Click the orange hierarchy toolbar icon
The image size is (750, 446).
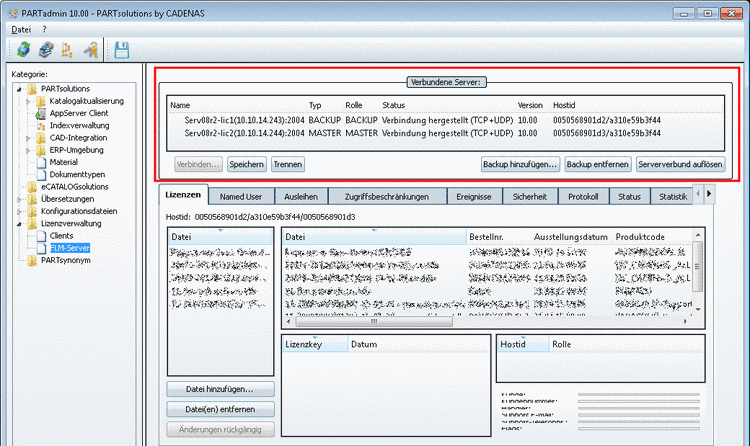67,50
